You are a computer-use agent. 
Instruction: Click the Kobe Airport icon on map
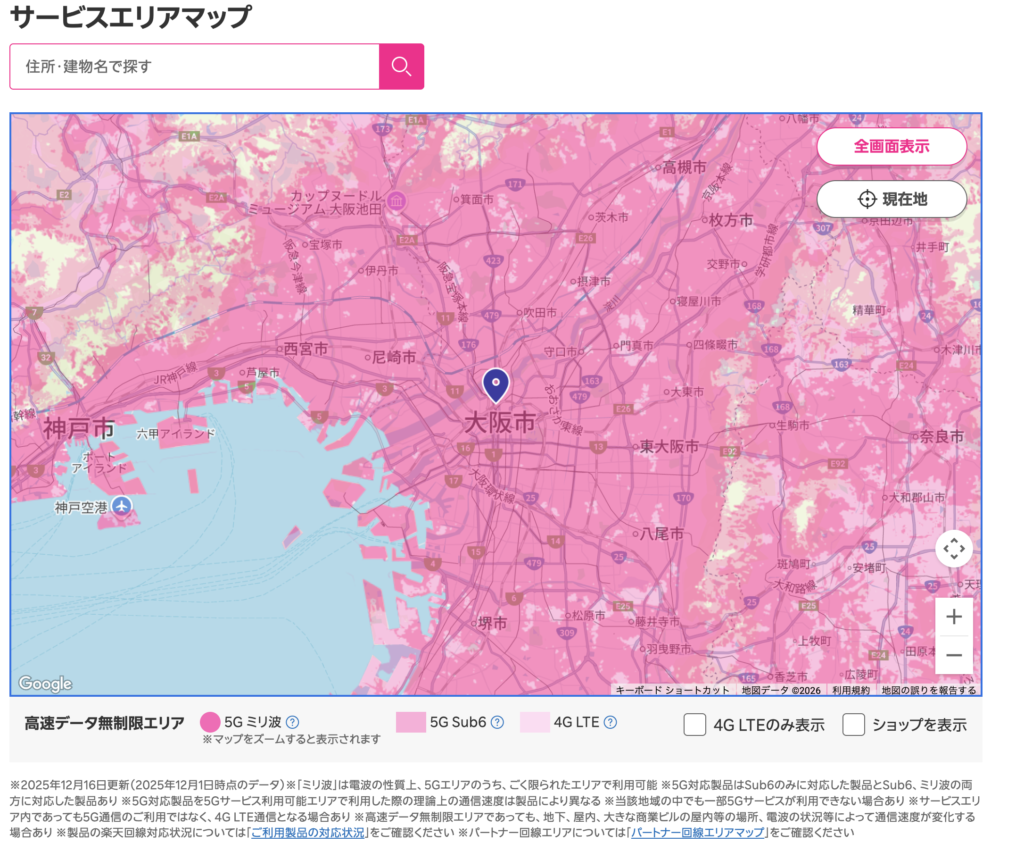(x=123, y=507)
